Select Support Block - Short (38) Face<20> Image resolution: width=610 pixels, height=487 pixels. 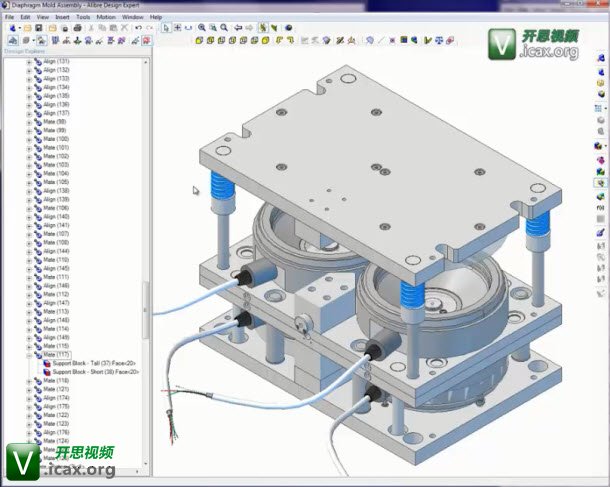[x=96, y=372]
